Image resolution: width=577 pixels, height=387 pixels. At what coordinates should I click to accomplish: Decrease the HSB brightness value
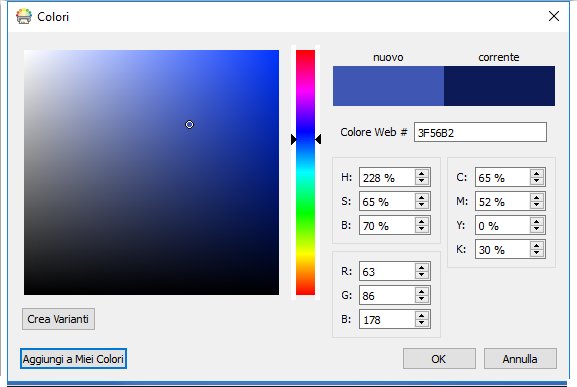(x=422, y=229)
